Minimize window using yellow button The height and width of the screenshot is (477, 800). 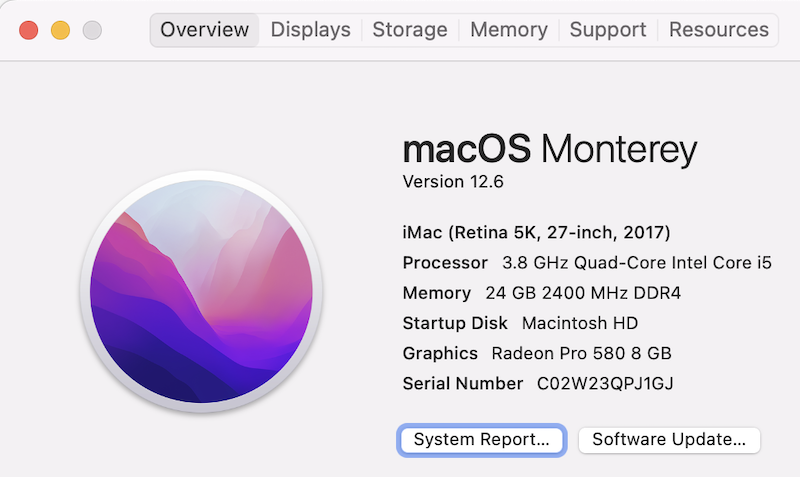(x=60, y=30)
